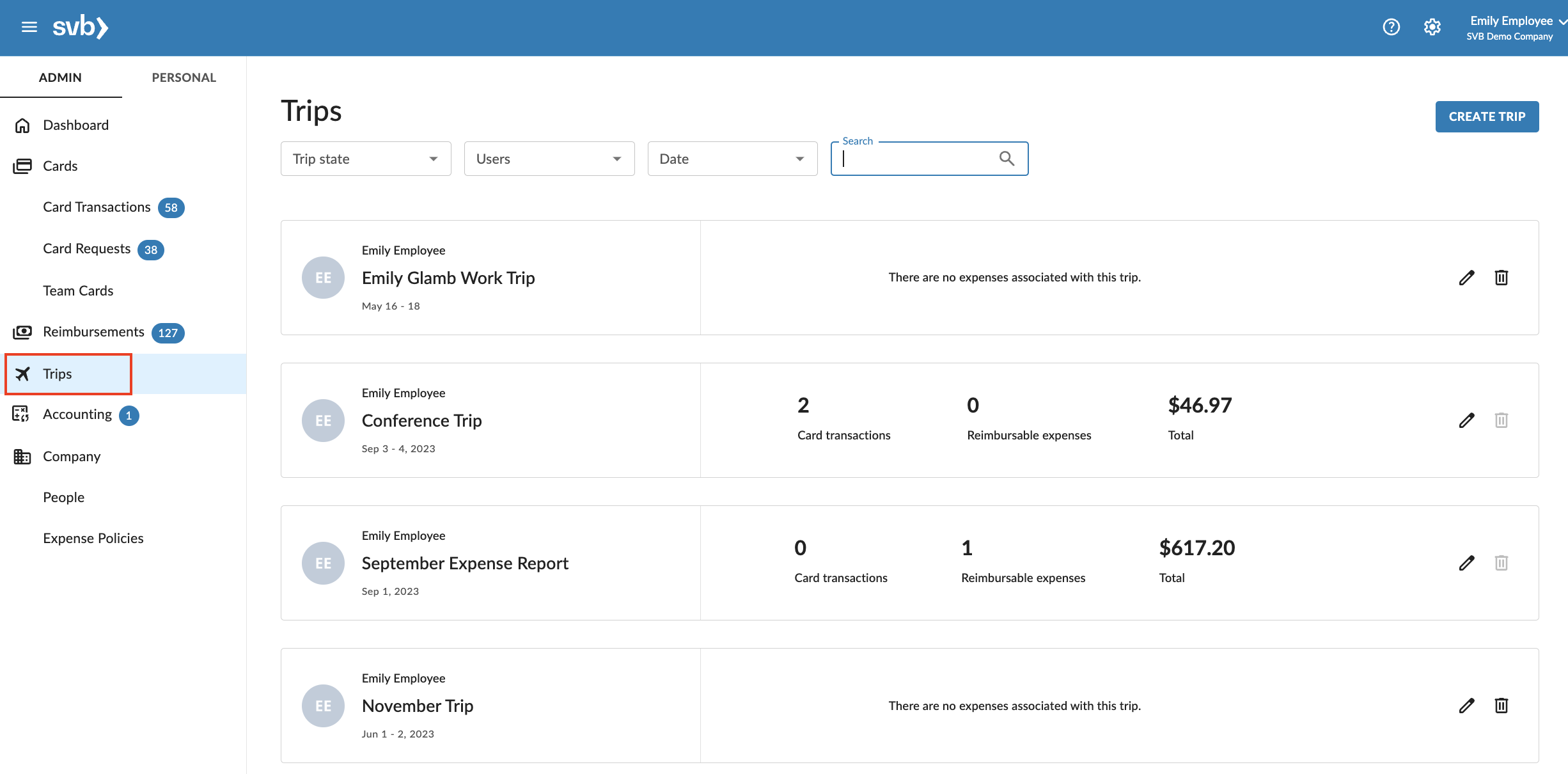Click the Reimbursements cash icon

point(22,332)
